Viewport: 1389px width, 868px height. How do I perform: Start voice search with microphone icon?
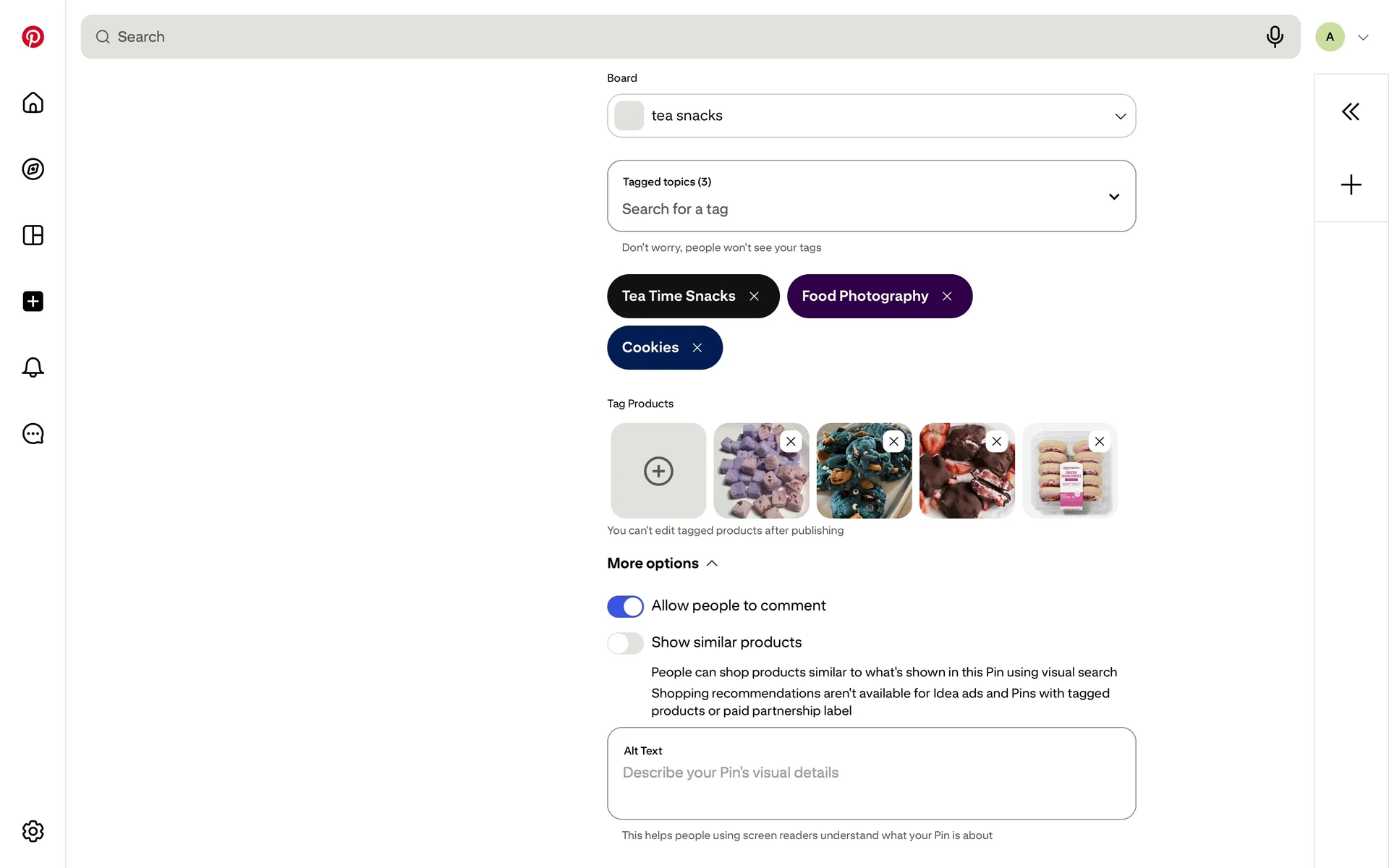click(1275, 37)
